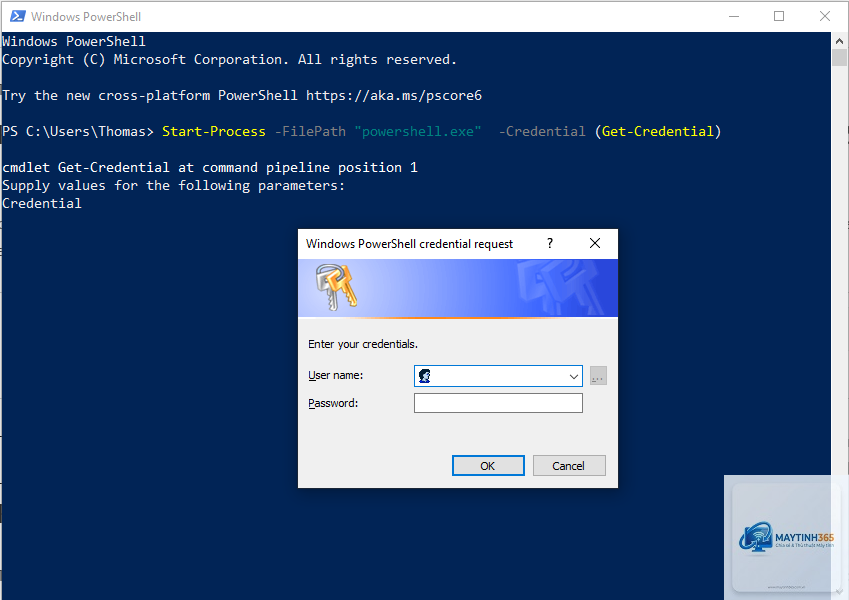Click the 'Start-Process' command text
Image resolution: width=849 pixels, height=600 pixels.
point(214,132)
